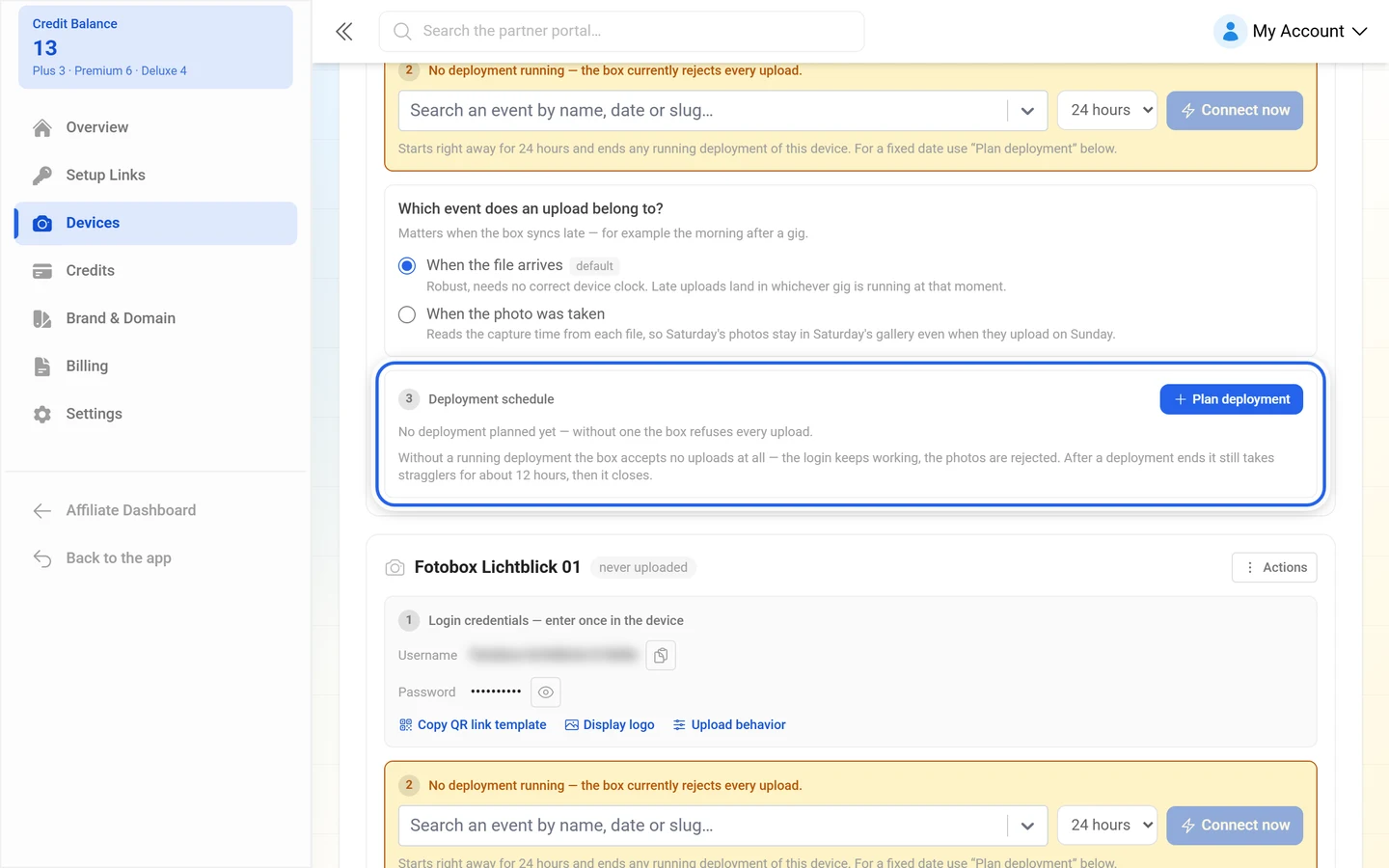This screenshot has width=1389, height=868.
Task: Click the 'default' badge beside the file arrives option
Action: point(594,266)
